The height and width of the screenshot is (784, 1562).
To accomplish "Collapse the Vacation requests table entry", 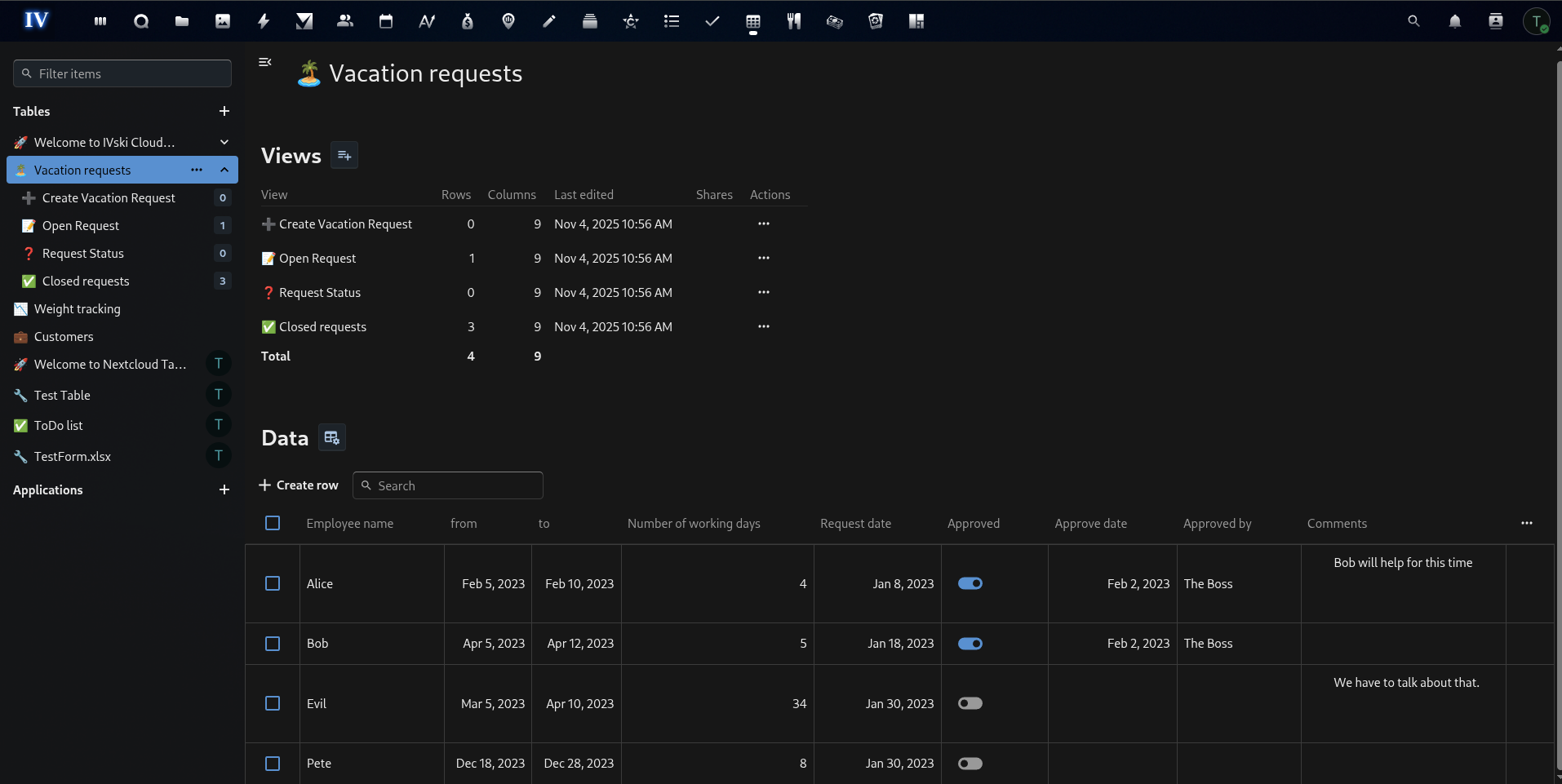I will (x=224, y=170).
